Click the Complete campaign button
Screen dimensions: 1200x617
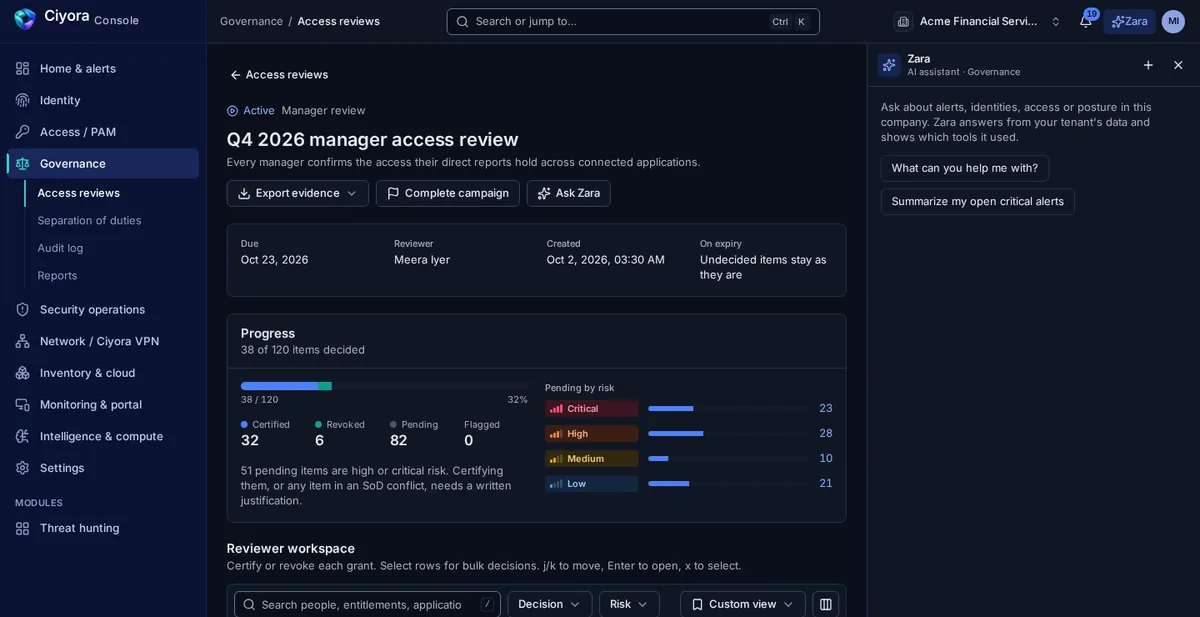click(448, 193)
